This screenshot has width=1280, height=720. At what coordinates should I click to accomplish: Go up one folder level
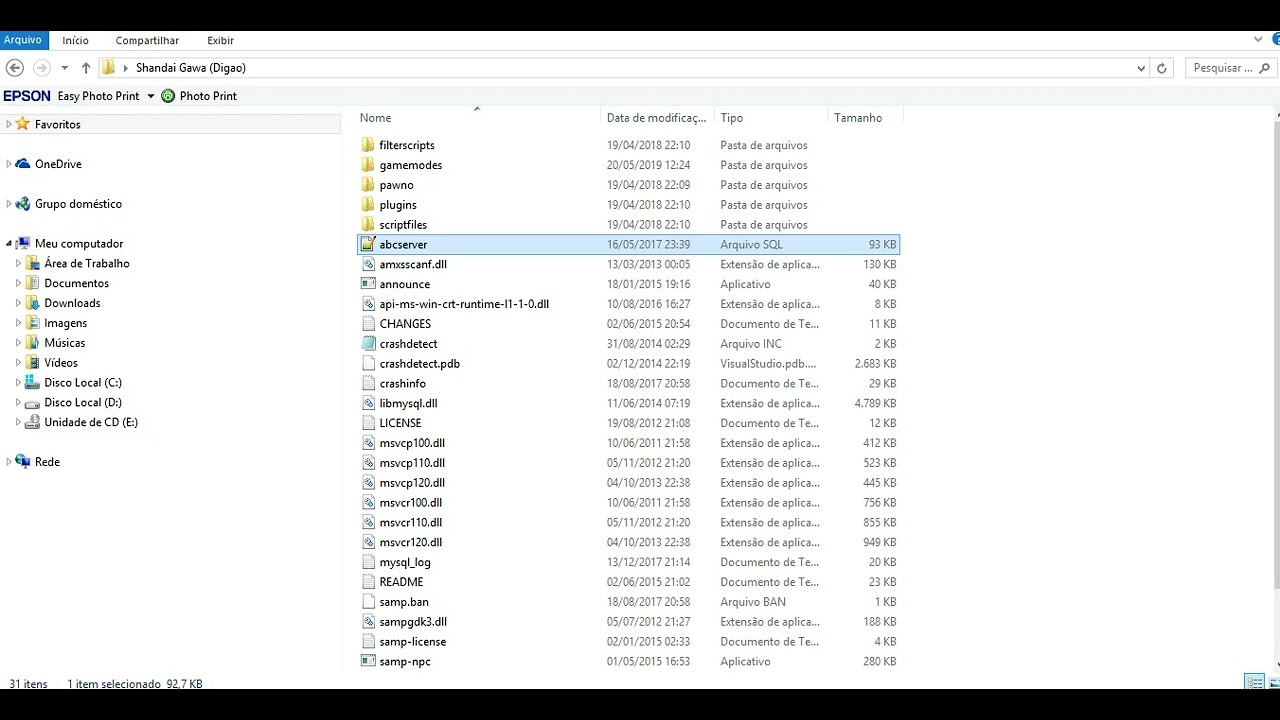coord(86,68)
